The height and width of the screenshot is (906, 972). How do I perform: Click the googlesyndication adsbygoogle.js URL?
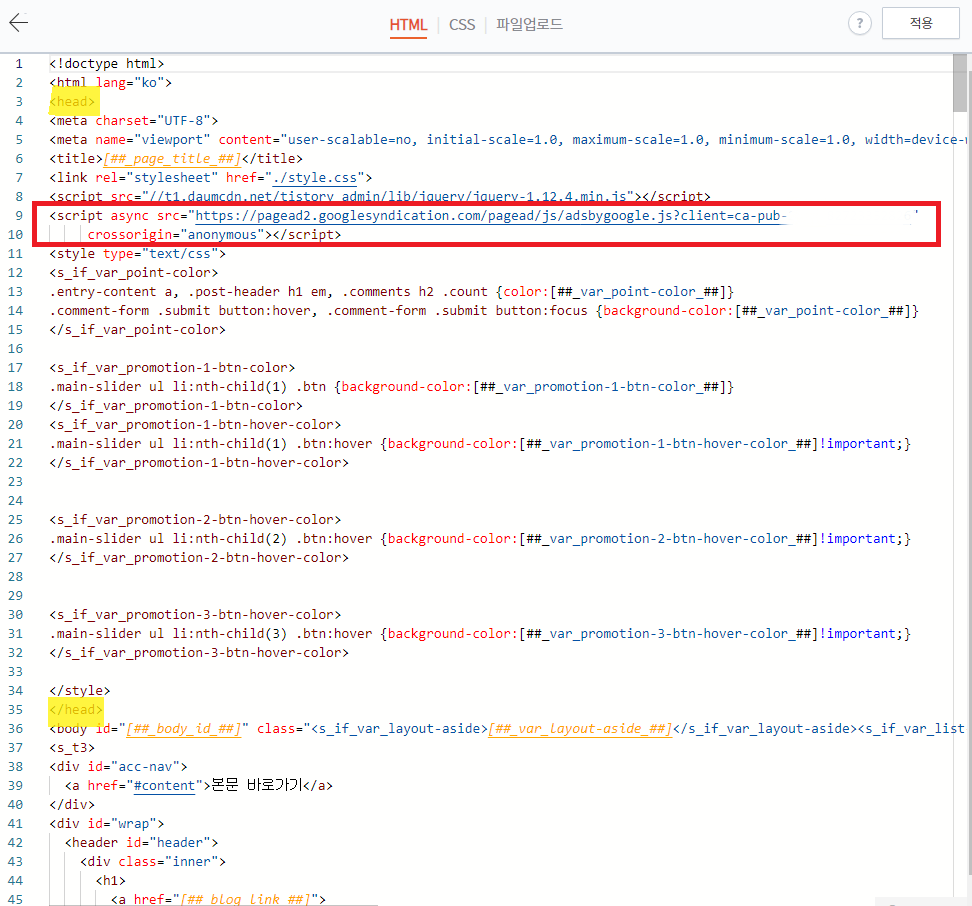click(x=490, y=216)
